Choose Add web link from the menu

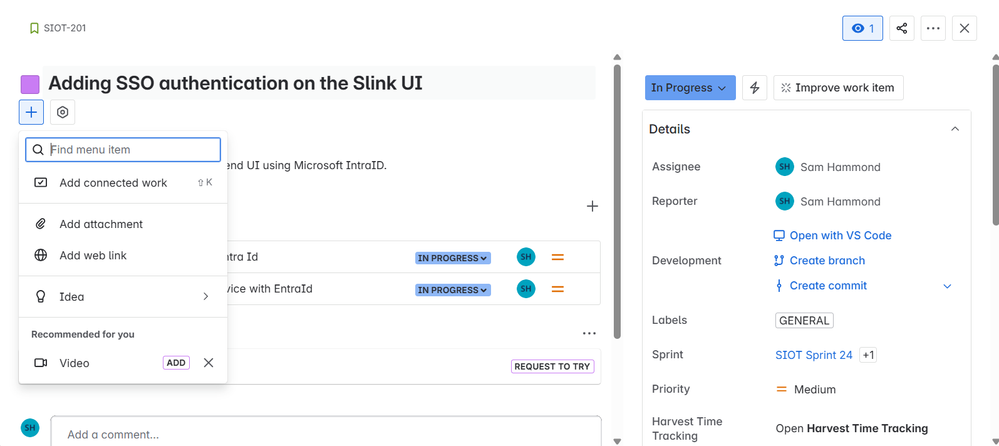coord(123,255)
